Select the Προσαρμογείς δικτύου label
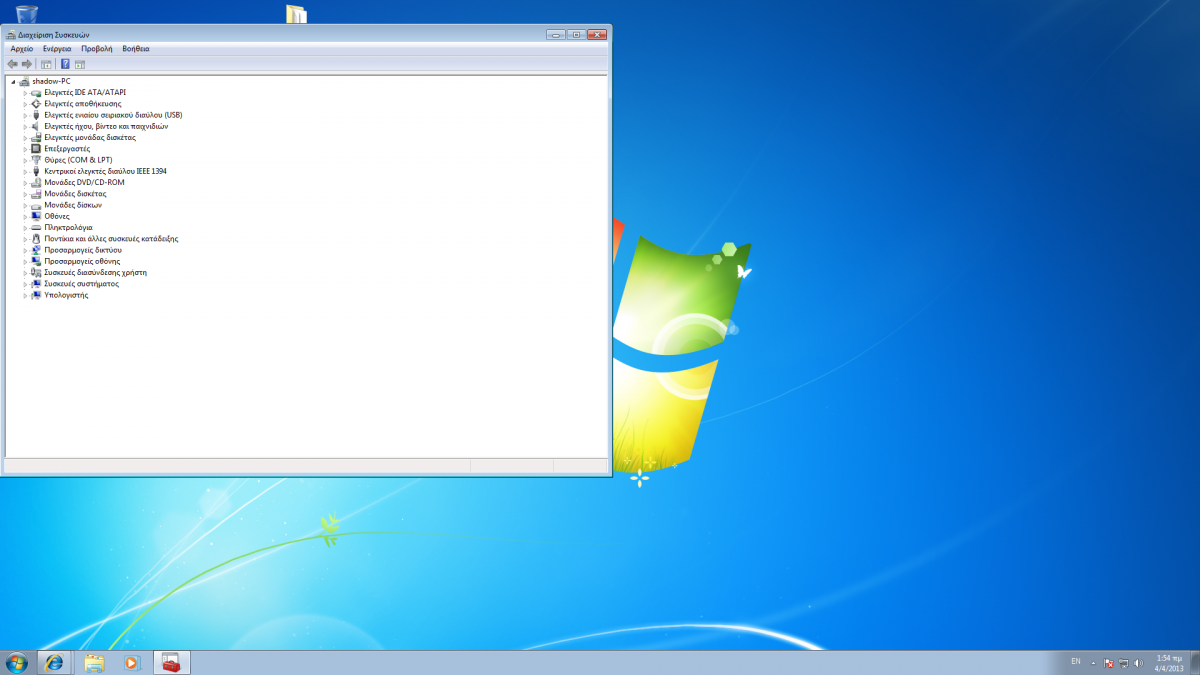1200x675 pixels. pos(83,250)
